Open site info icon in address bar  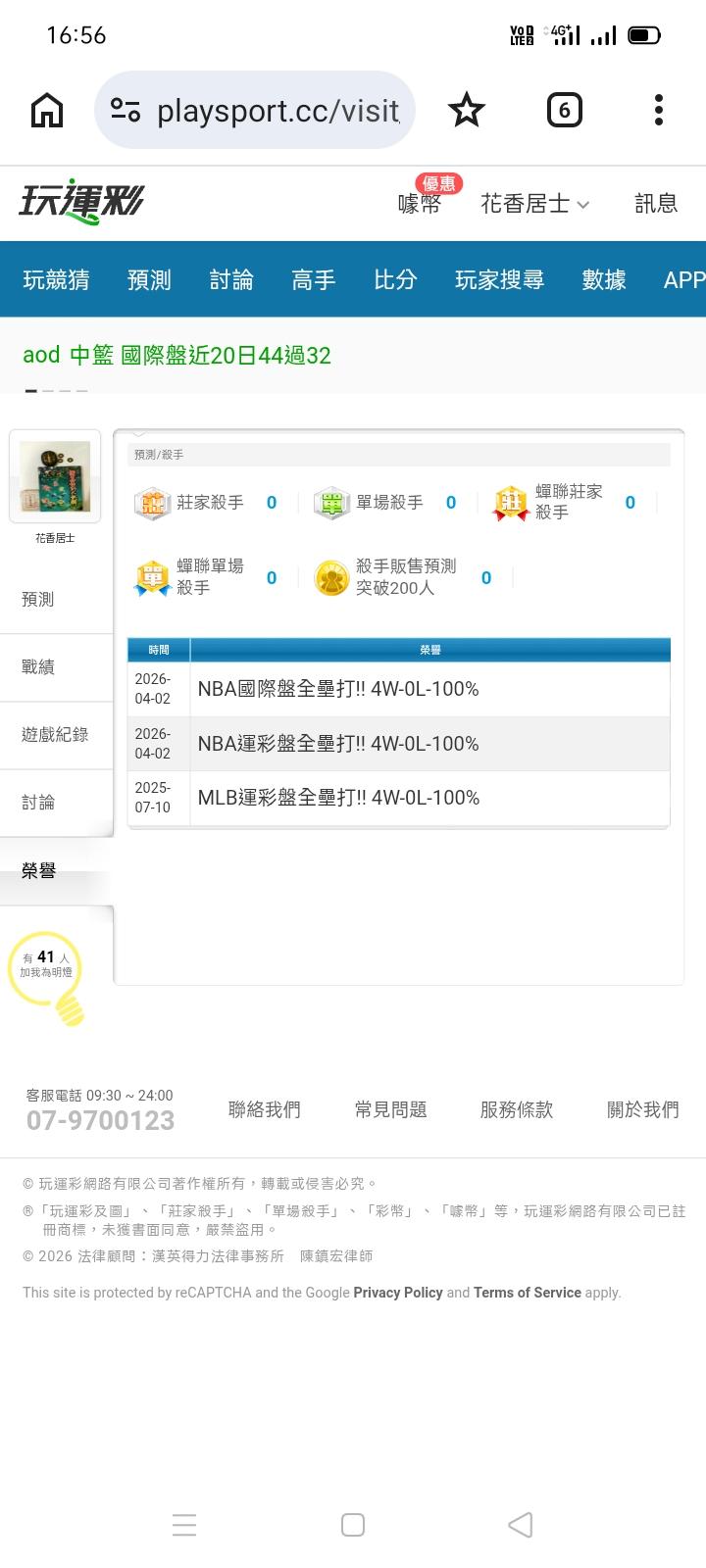coord(126,111)
